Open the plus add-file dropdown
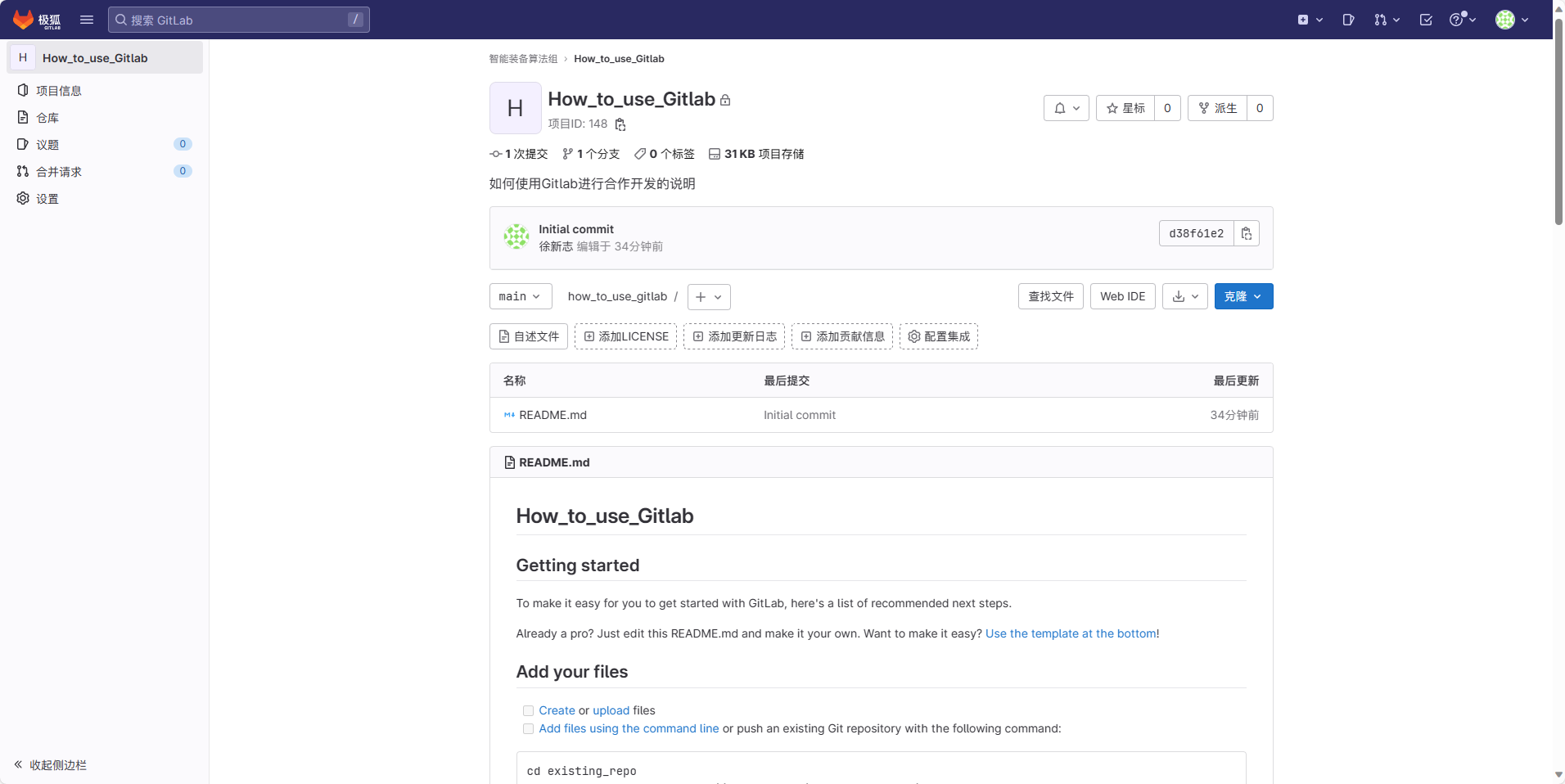The height and width of the screenshot is (784, 1565). [709, 297]
